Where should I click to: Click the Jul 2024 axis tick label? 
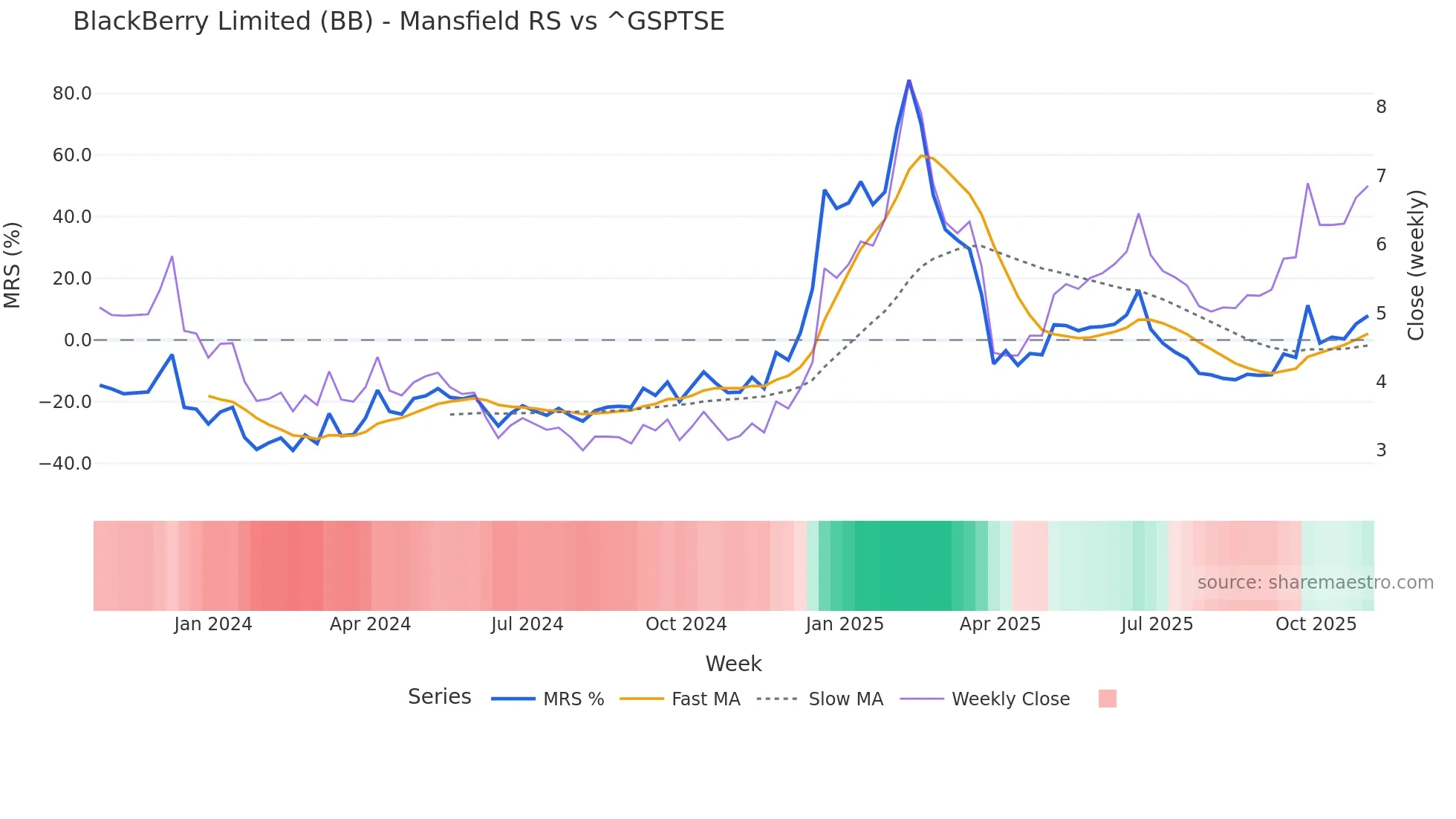(x=527, y=624)
